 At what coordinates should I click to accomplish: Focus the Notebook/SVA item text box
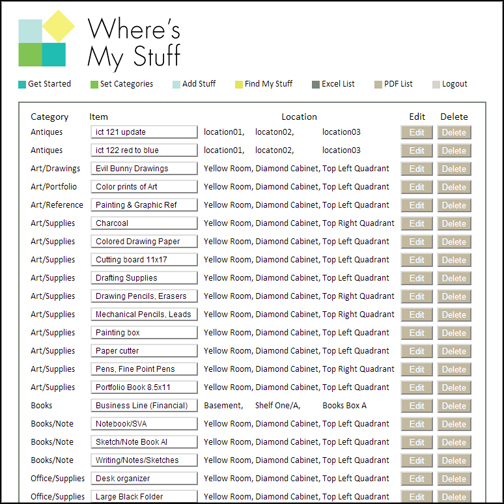144,424
